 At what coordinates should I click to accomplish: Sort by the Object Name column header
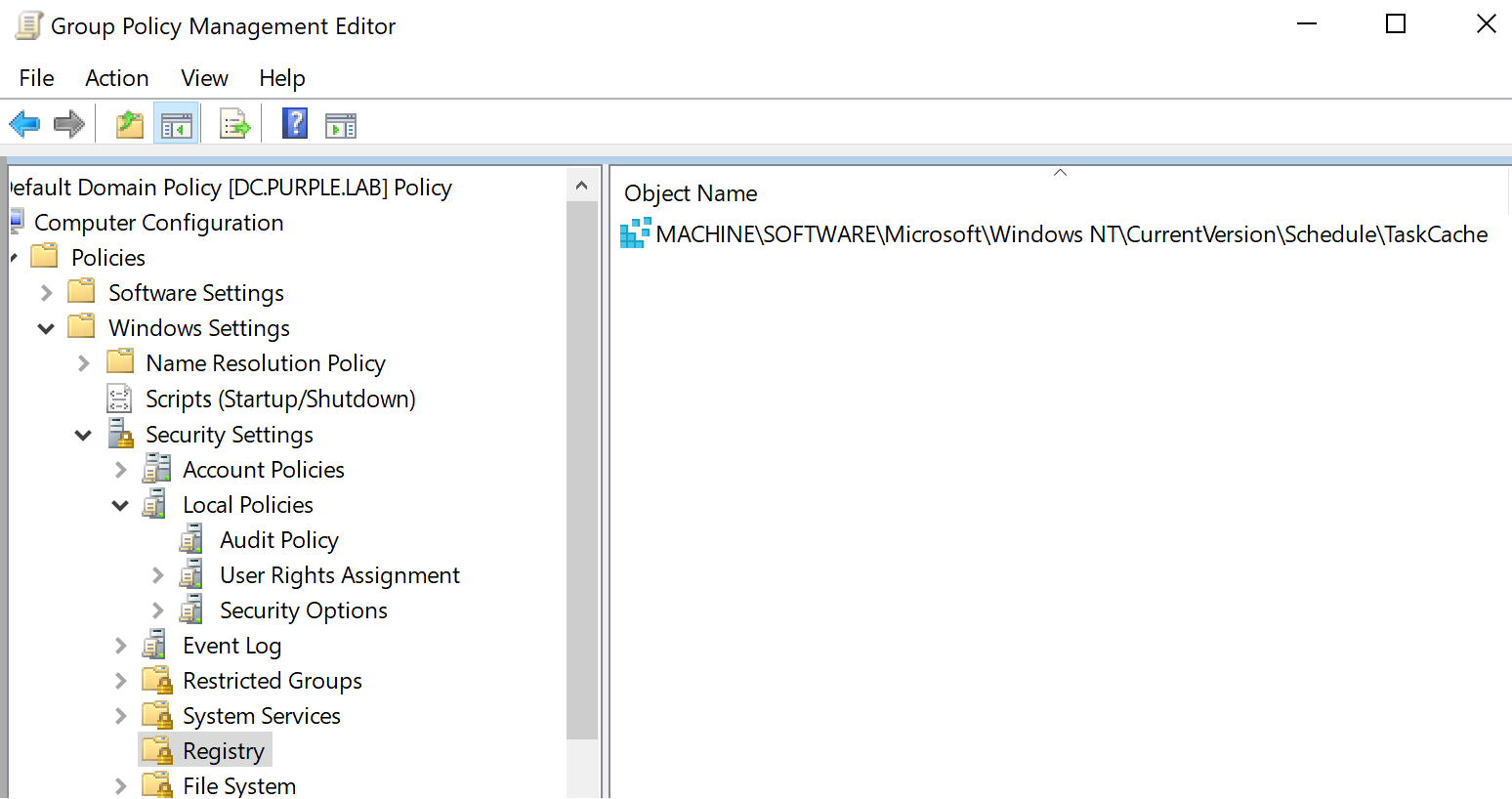click(x=691, y=192)
